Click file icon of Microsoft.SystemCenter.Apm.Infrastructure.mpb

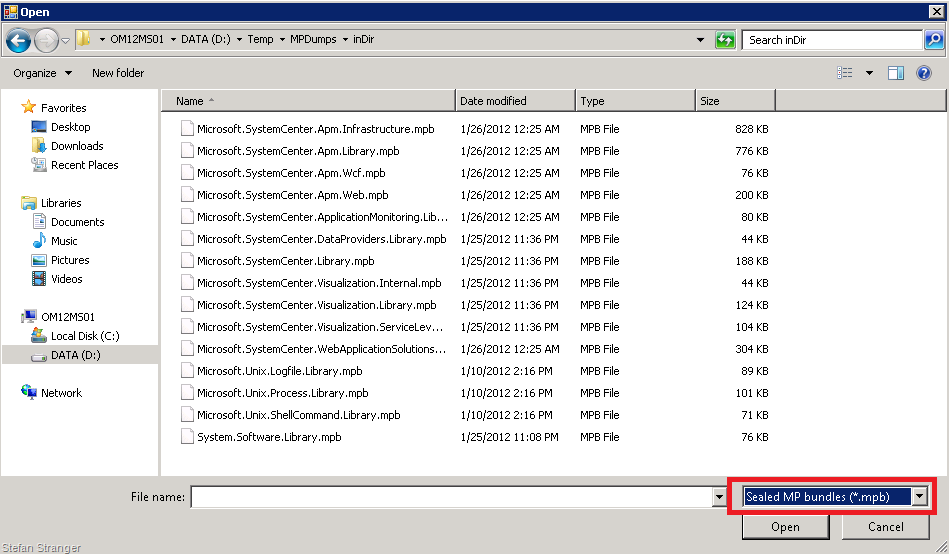187,128
